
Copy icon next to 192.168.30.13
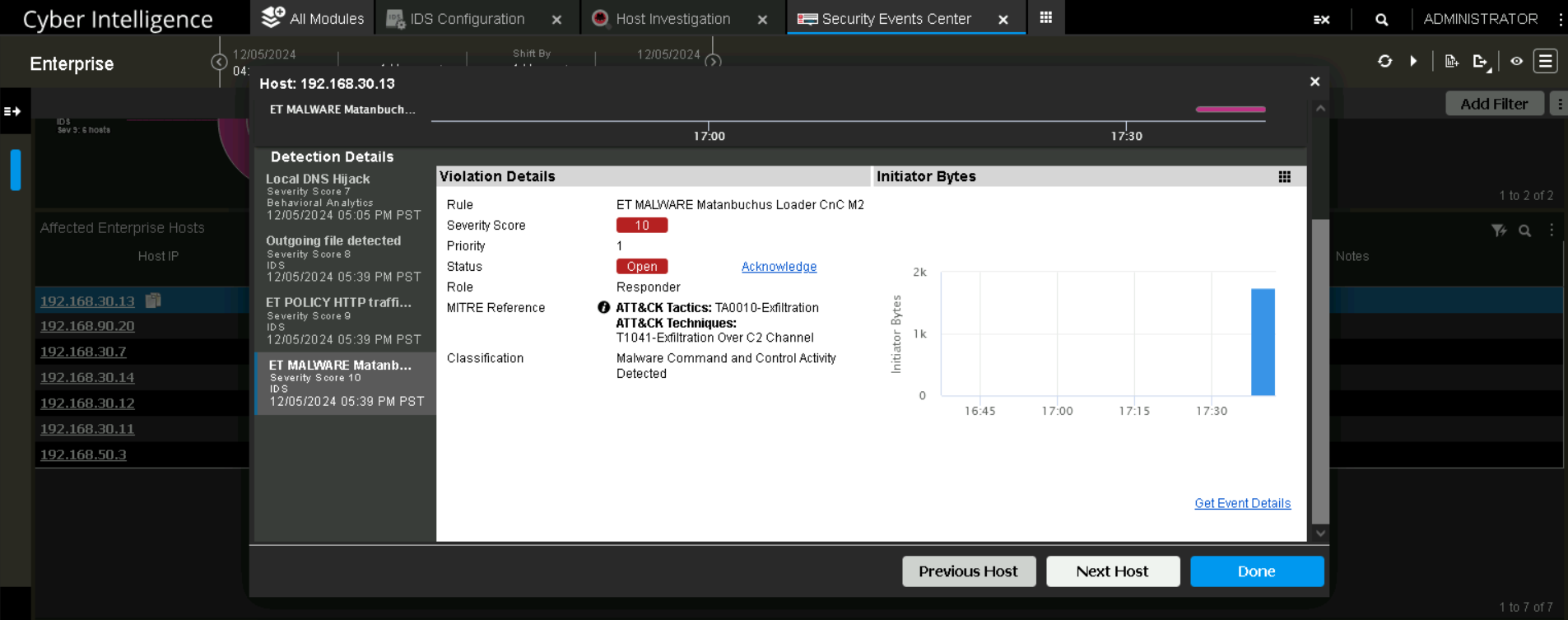coord(153,301)
